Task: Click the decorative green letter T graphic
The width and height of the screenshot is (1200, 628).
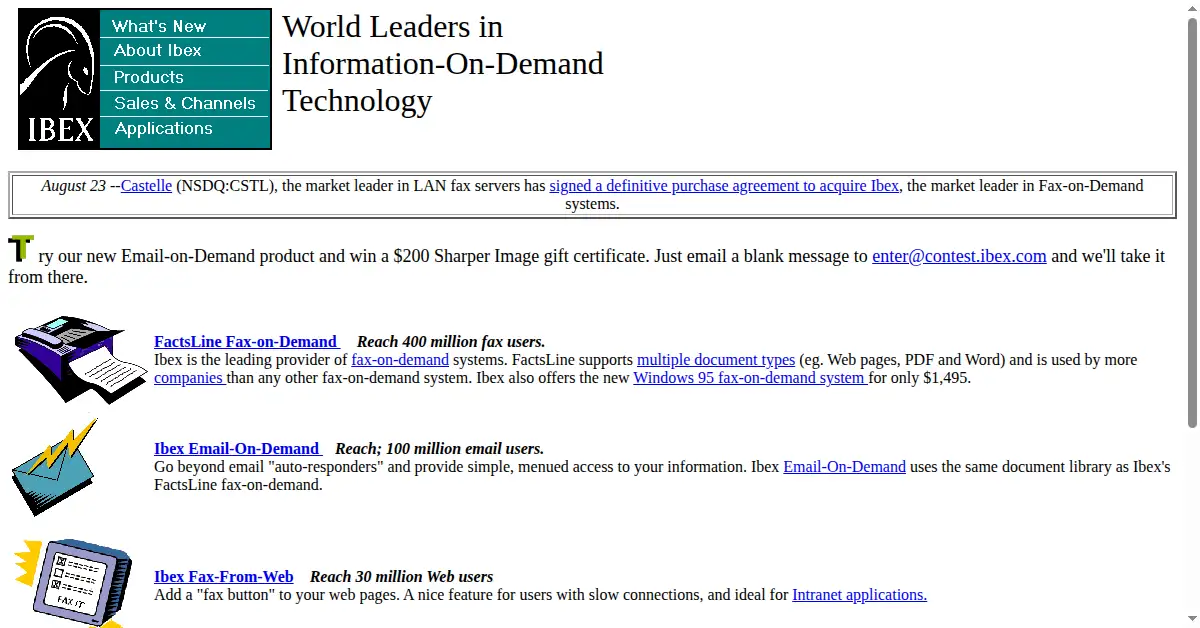Action: click(21, 248)
